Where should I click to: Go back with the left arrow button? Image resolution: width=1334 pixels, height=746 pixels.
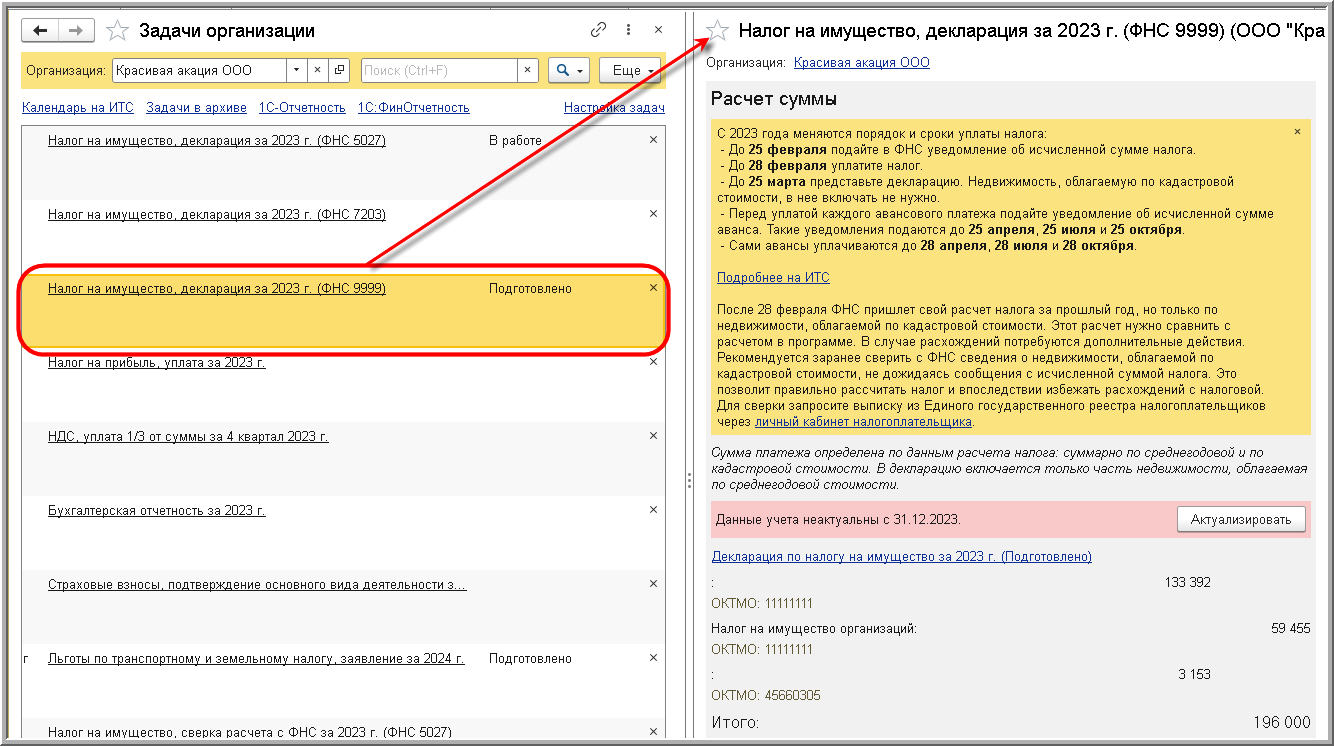(x=41, y=30)
